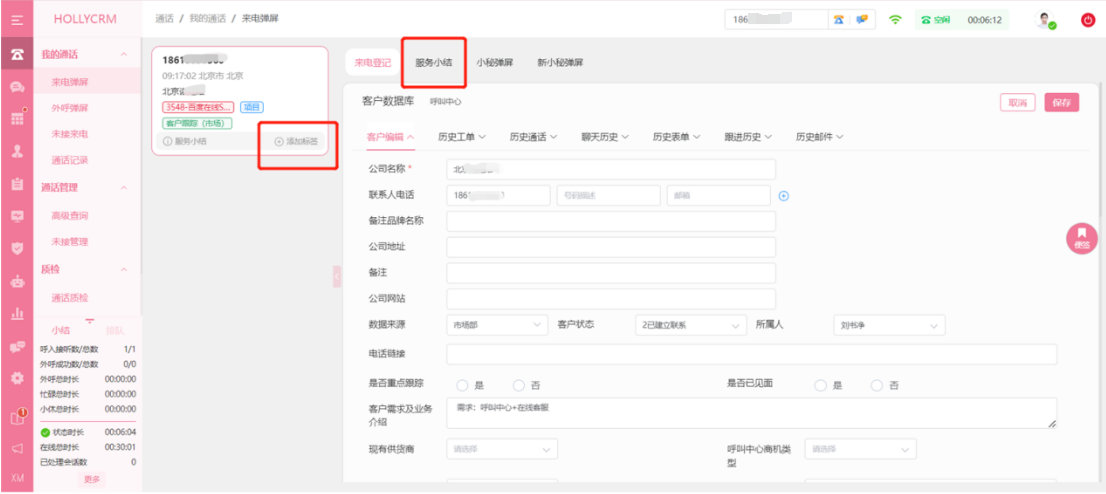Collapse the 质检 menu group
Image resolution: width=1106 pixels, height=494 pixels.
pos(123,269)
